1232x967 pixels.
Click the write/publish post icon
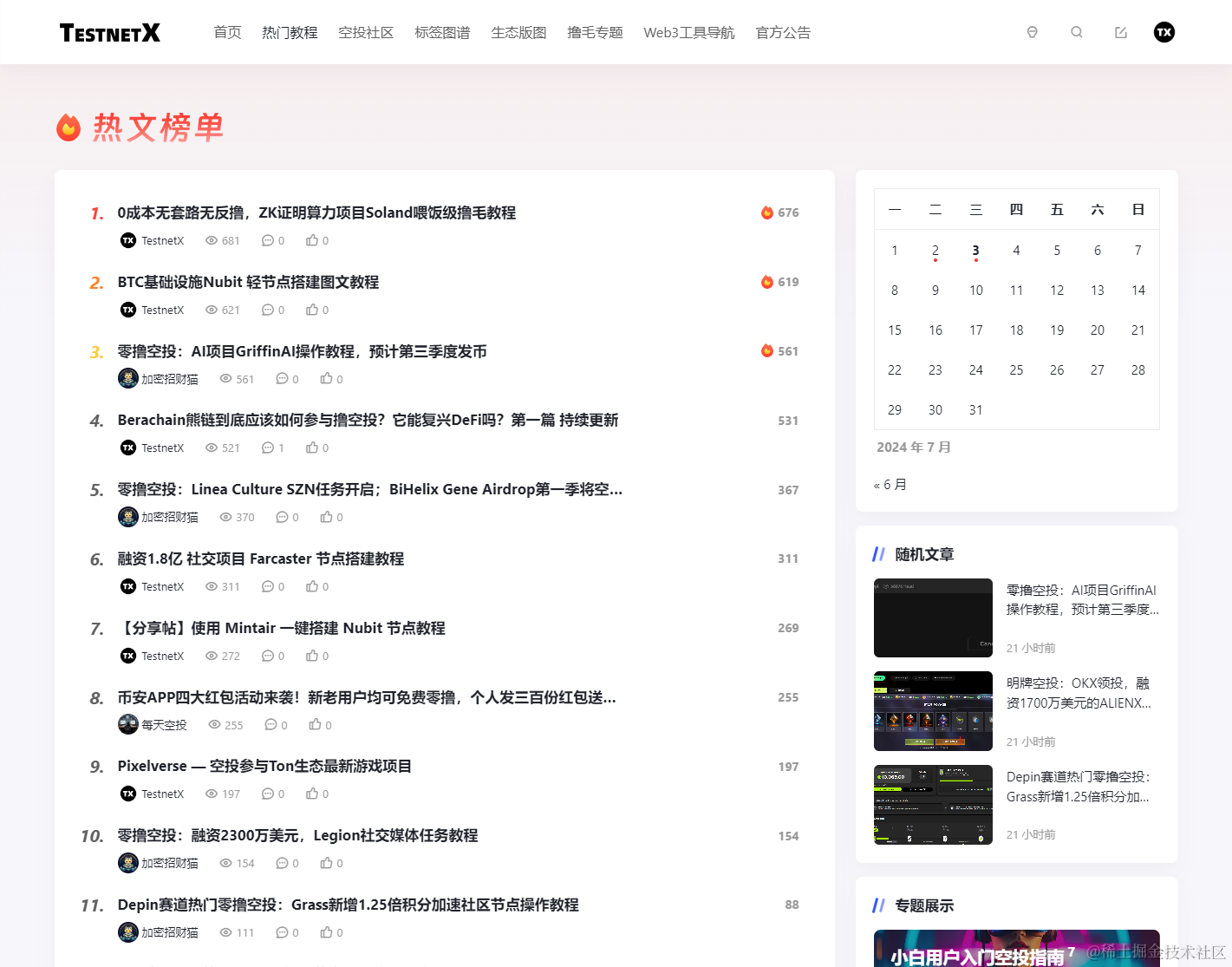1120,31
